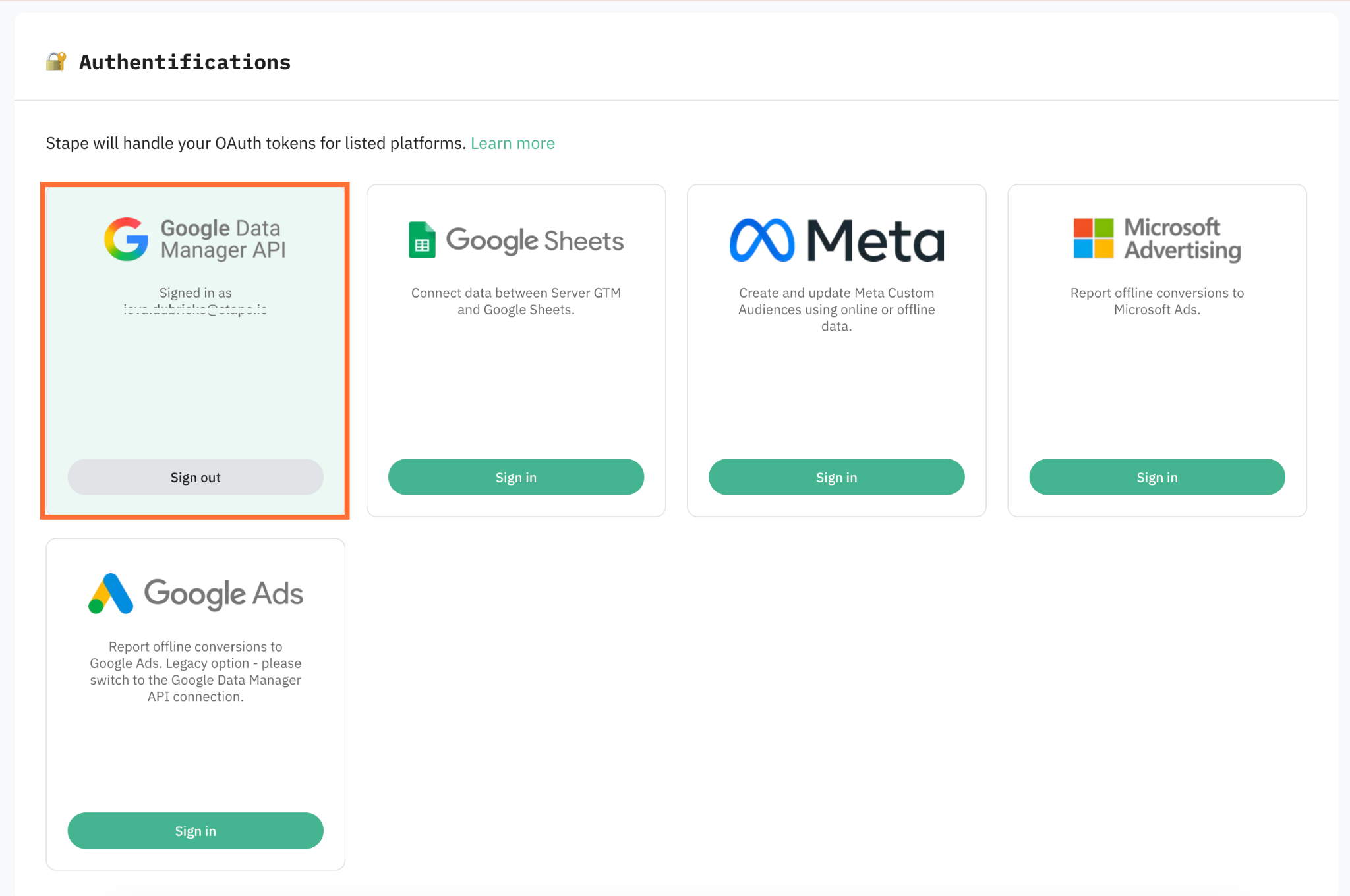Click the Meta infinity logo
1350x896 pixels.
point(762,240)
